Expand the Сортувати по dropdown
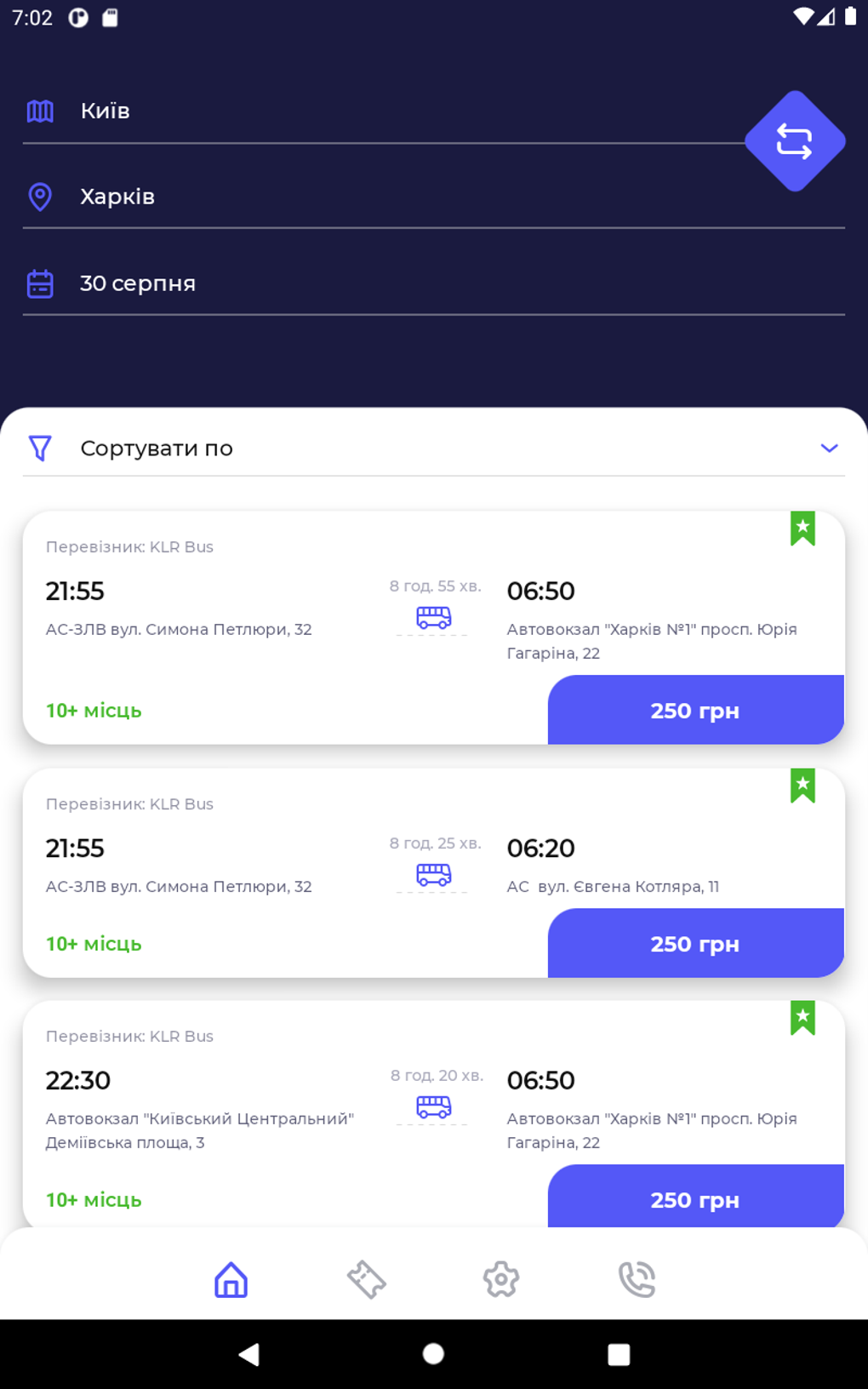The width and height of the screenshot is (868, 1389). click(x=829, y=447)
